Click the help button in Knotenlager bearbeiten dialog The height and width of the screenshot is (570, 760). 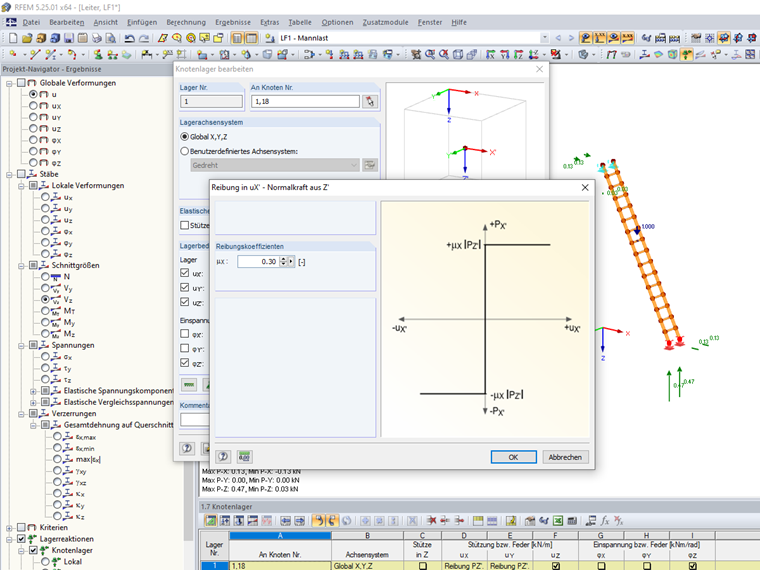[x=187, y=448]
